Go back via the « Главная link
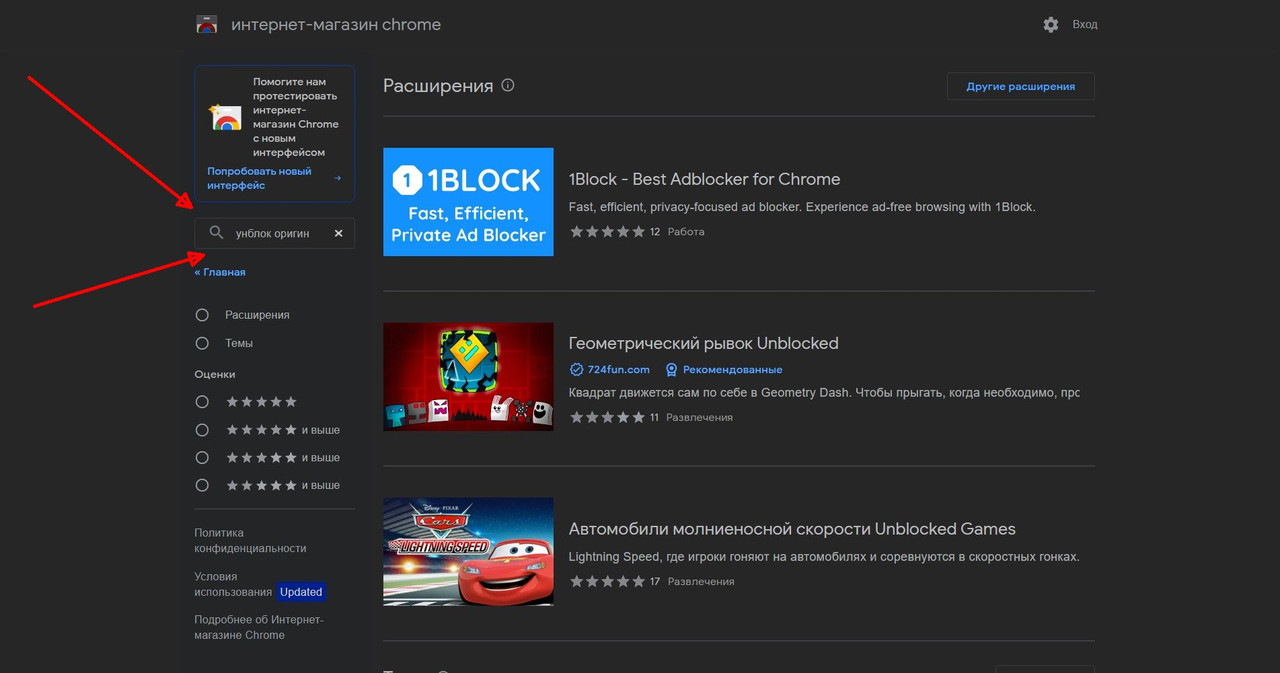1280x673 pixels. click(x=220, y=272)
